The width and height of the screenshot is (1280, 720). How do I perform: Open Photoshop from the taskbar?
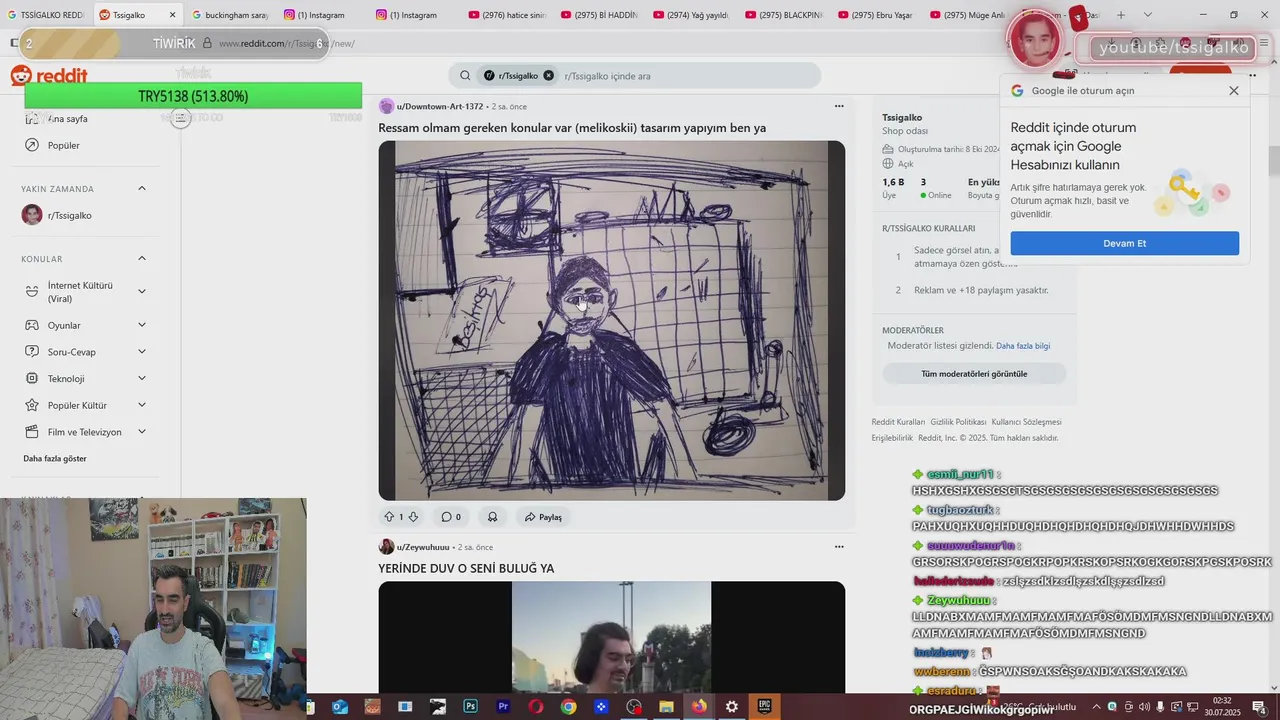pyautogui.click(x=470, y=707)
